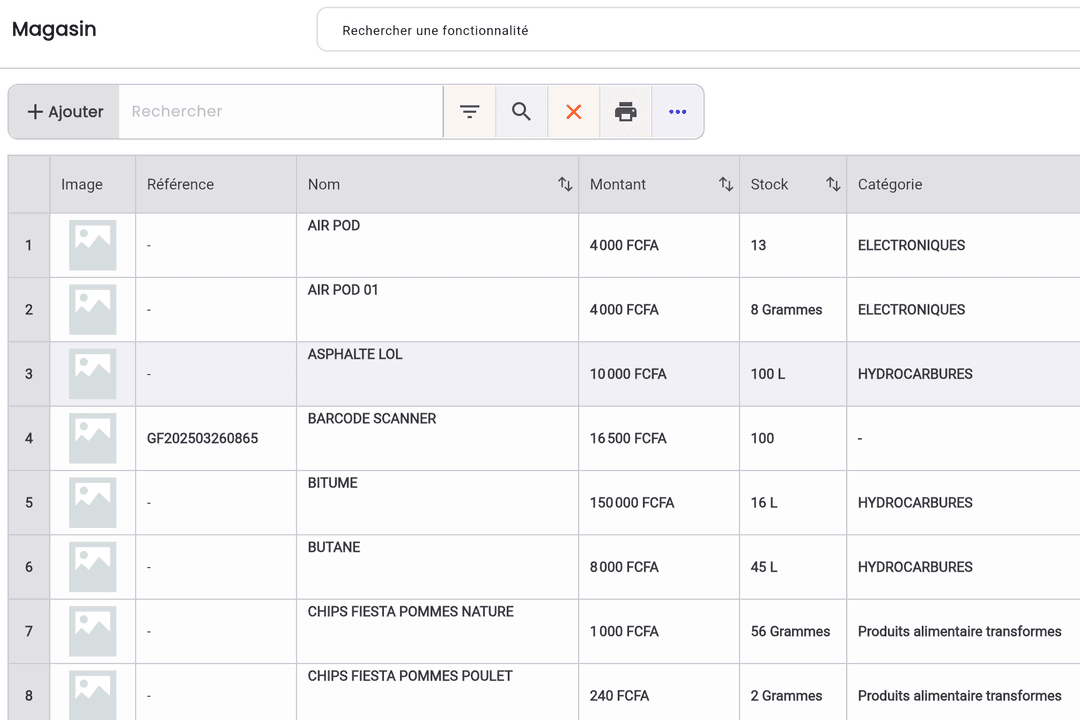Click the Image placeholder for AIR POD 01
The image size is (1080, 720).
tap(92, 309)
